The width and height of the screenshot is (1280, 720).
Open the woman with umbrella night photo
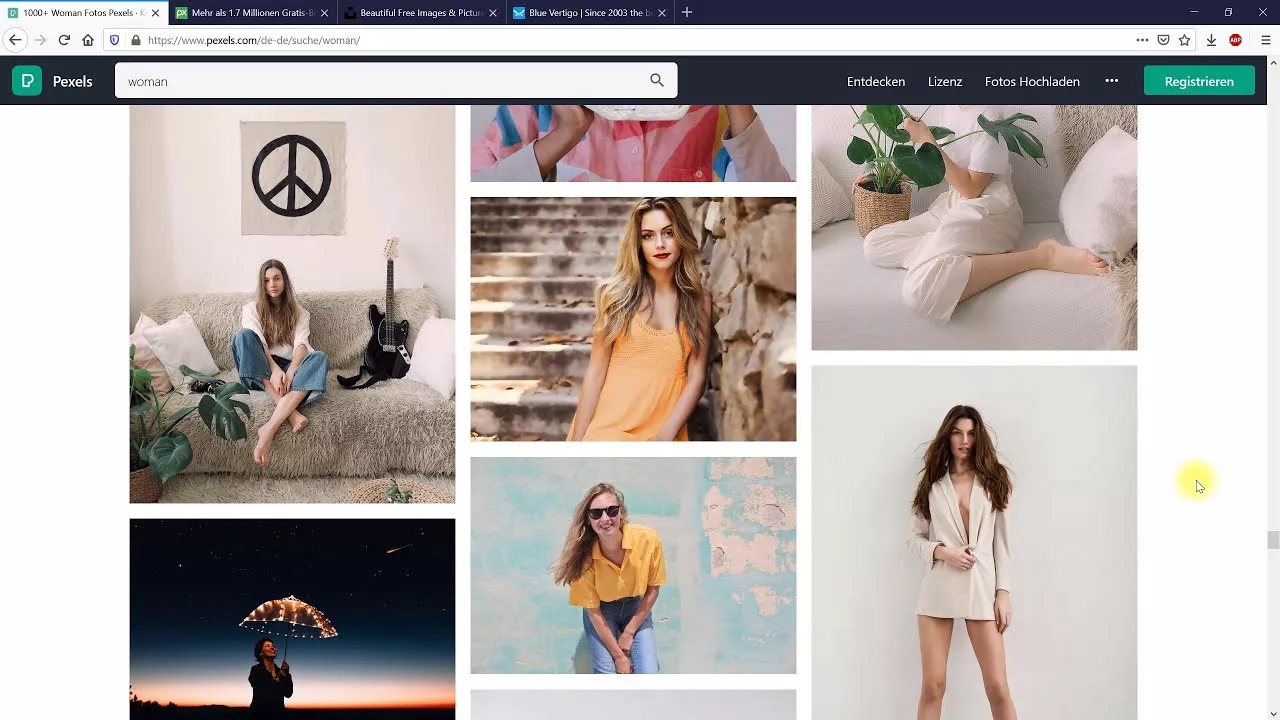(x=291, y=618)
